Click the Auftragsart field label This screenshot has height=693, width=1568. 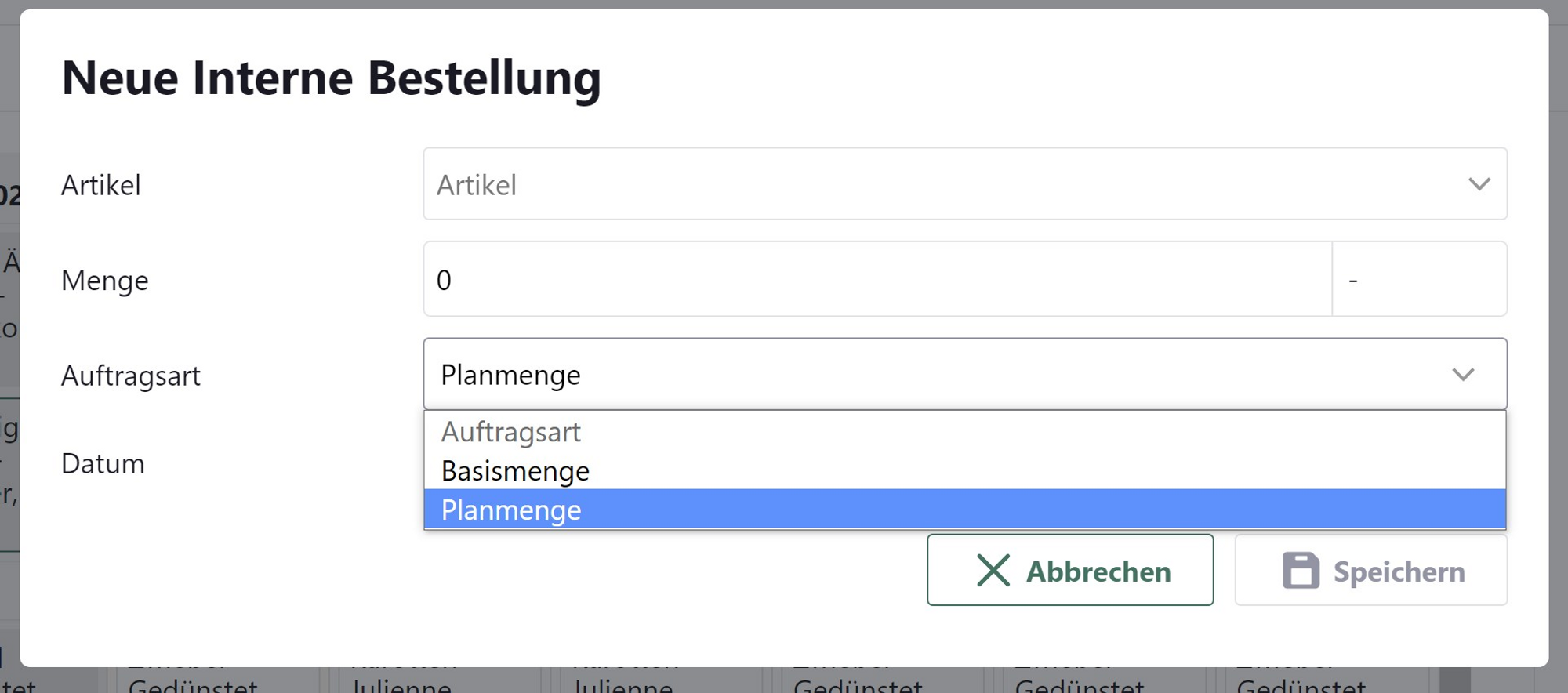point(131,376)
